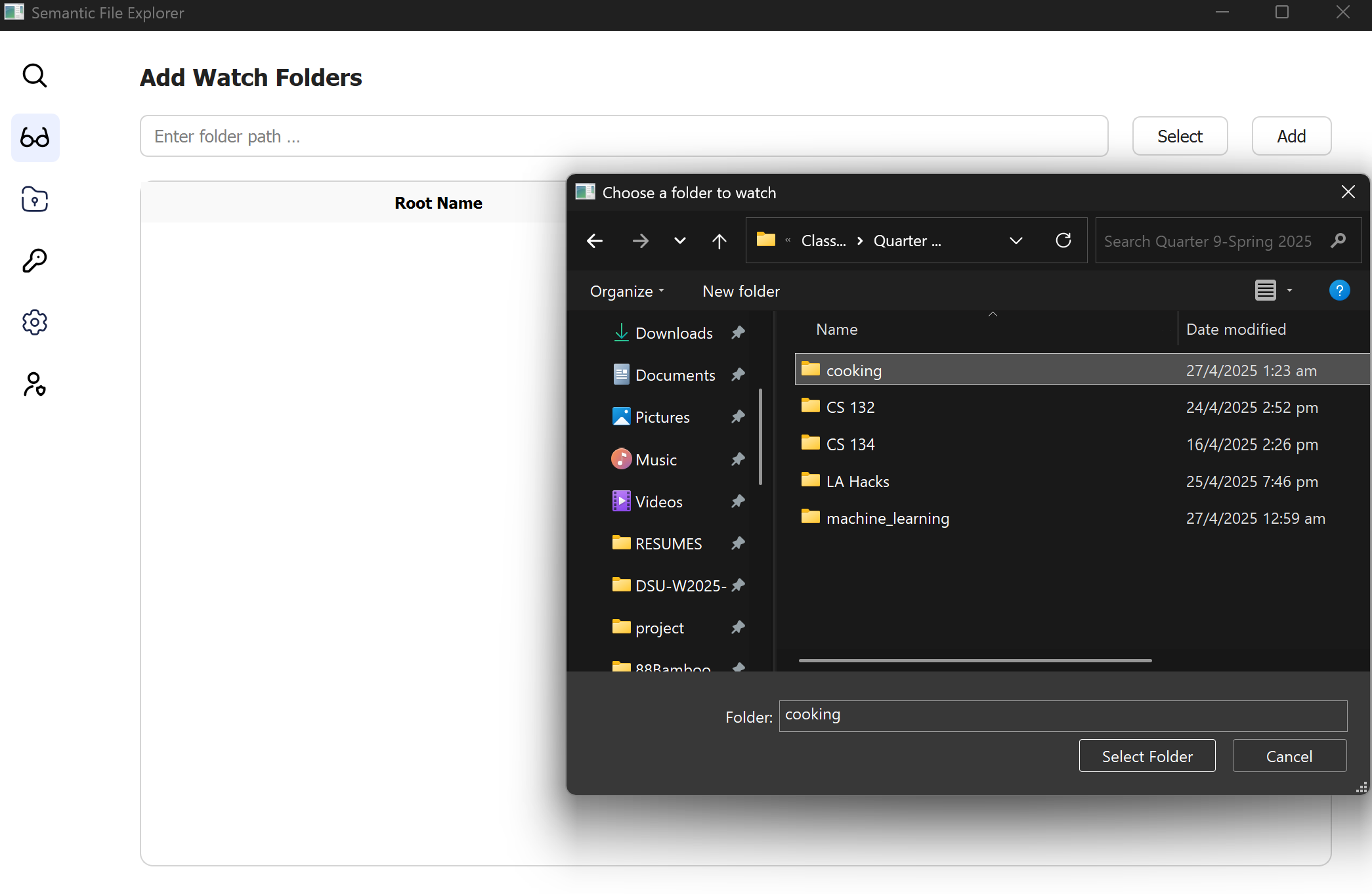Screen dimensions: 1372x894
Task: Click the horizontal scrollbar in file list
Action: pyautogui.click(x=975, y=660)
